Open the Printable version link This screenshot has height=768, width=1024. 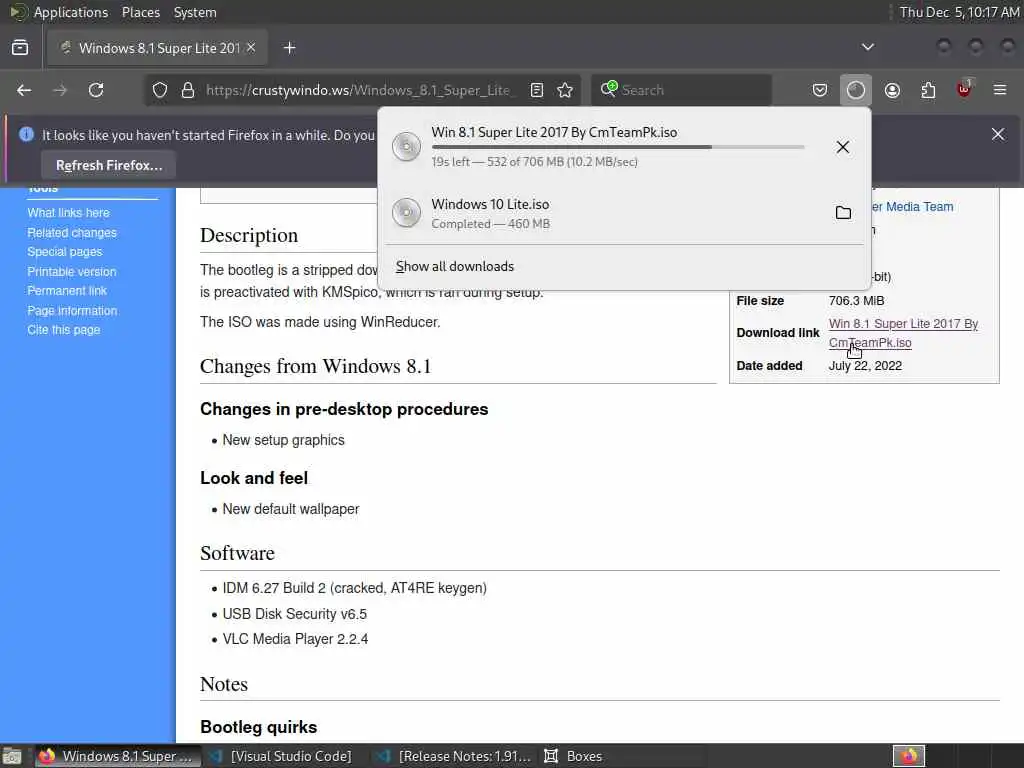click(x=72, y=272)
